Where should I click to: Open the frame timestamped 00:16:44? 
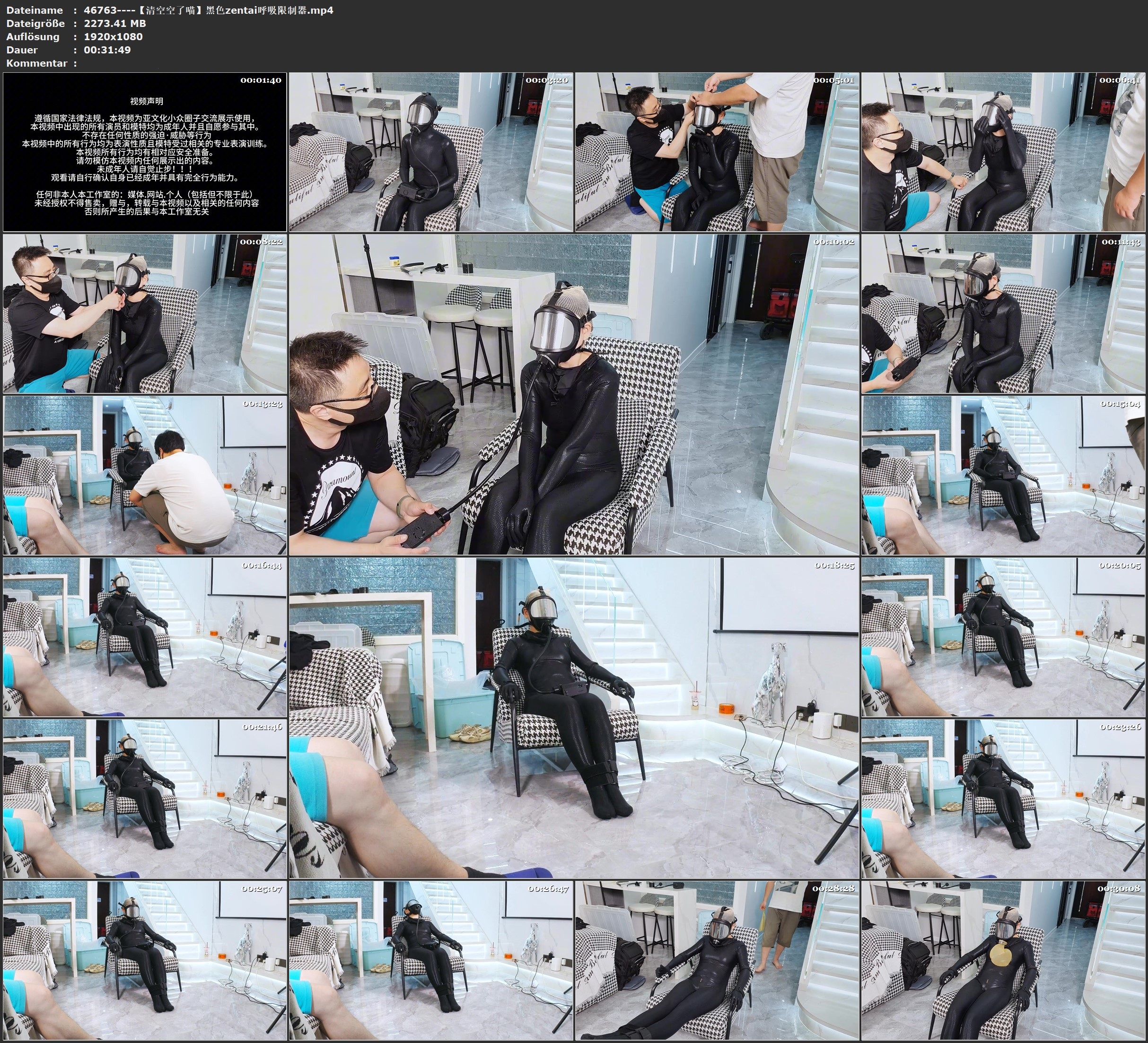click(145, 637)
